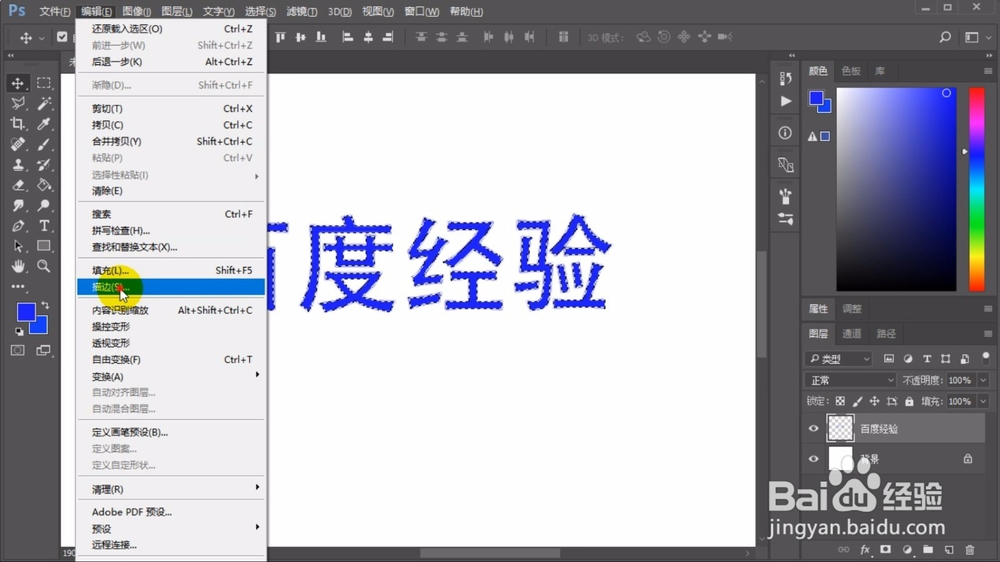The width and height of the screenshot is (1000, 562).
Task: Select the Move tool
Action: click(x=17, y=83)
